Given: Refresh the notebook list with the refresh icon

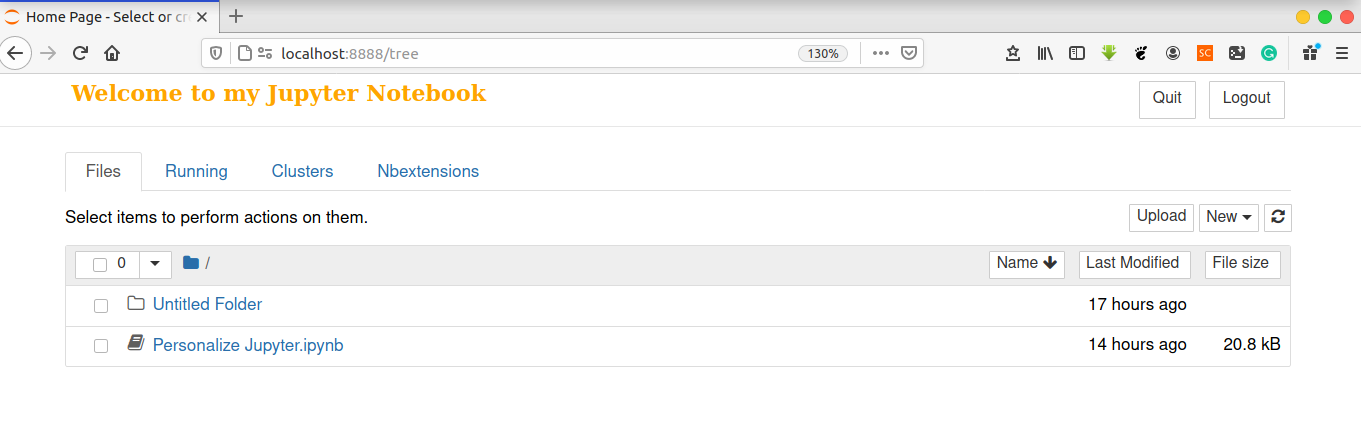Looking at the screenshot, I should pyautogui.click(x=1277, y=217).
